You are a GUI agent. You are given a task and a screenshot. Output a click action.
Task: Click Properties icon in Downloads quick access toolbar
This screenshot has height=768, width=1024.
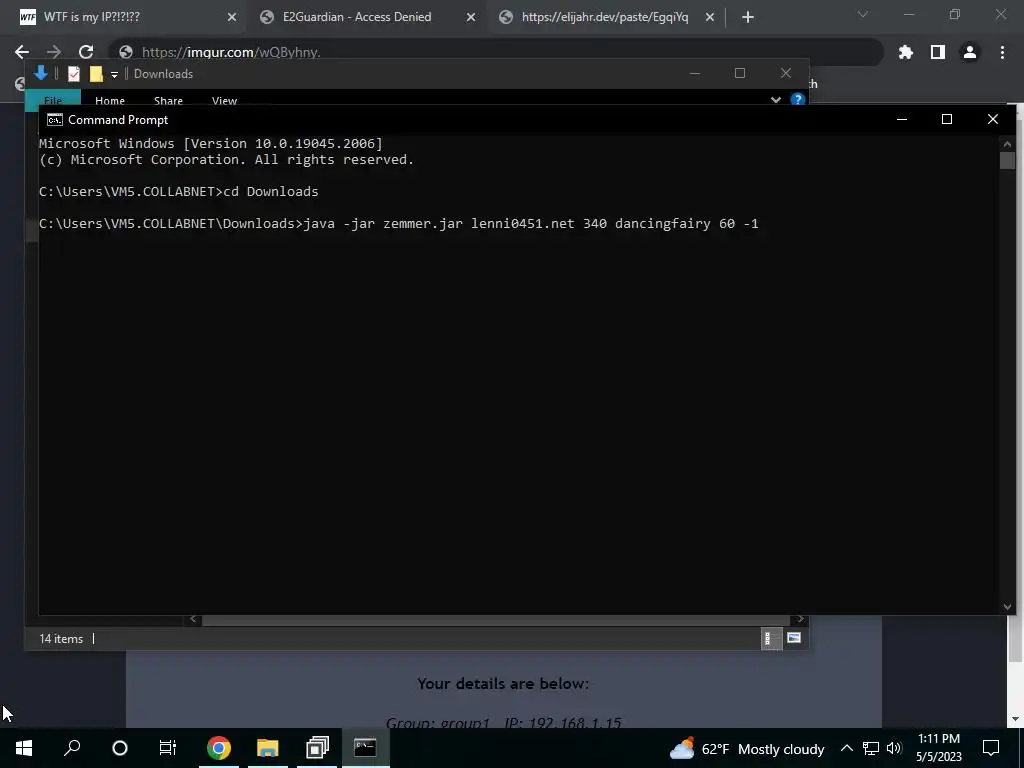click(x=74, y=74)
